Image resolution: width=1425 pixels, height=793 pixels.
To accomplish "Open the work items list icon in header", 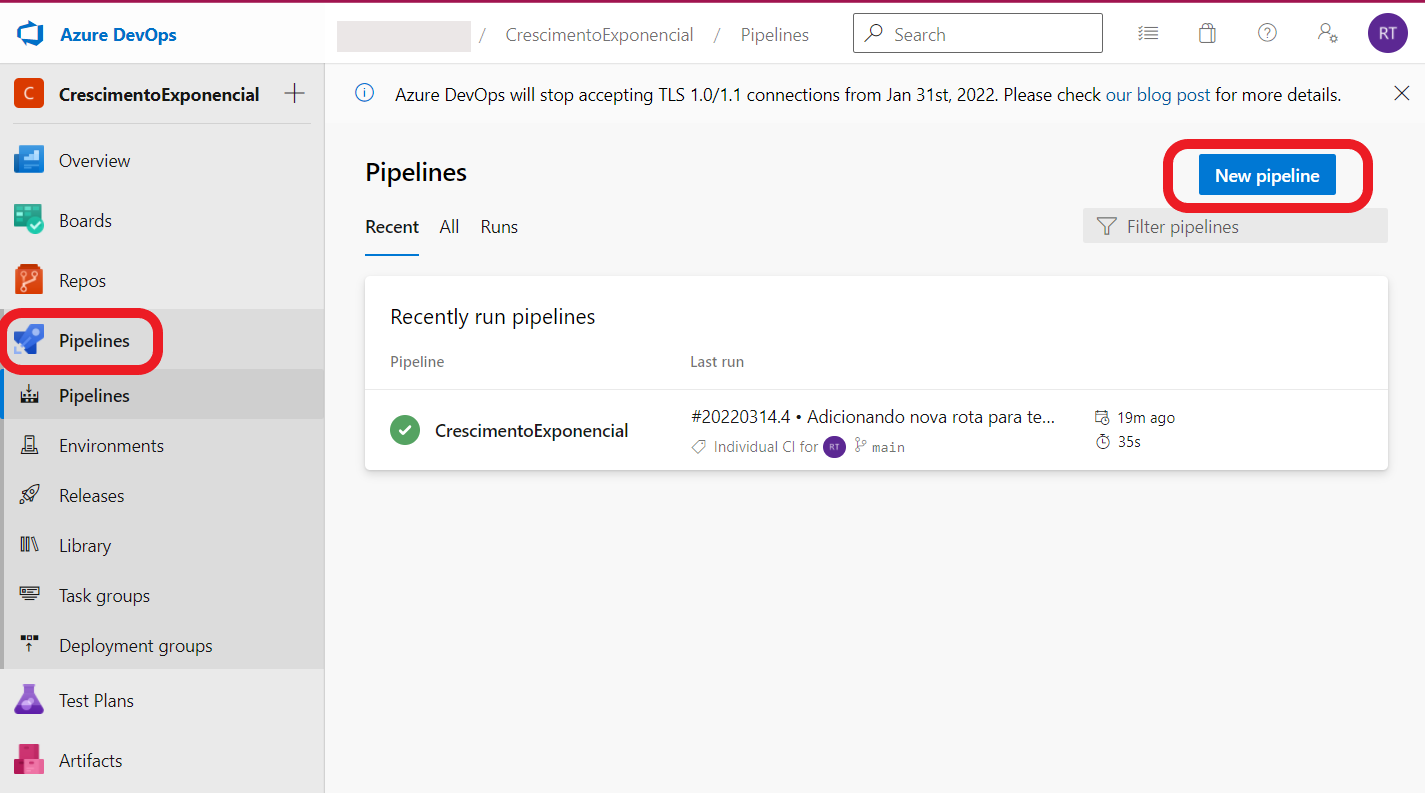I will [x=1148, y=33].
